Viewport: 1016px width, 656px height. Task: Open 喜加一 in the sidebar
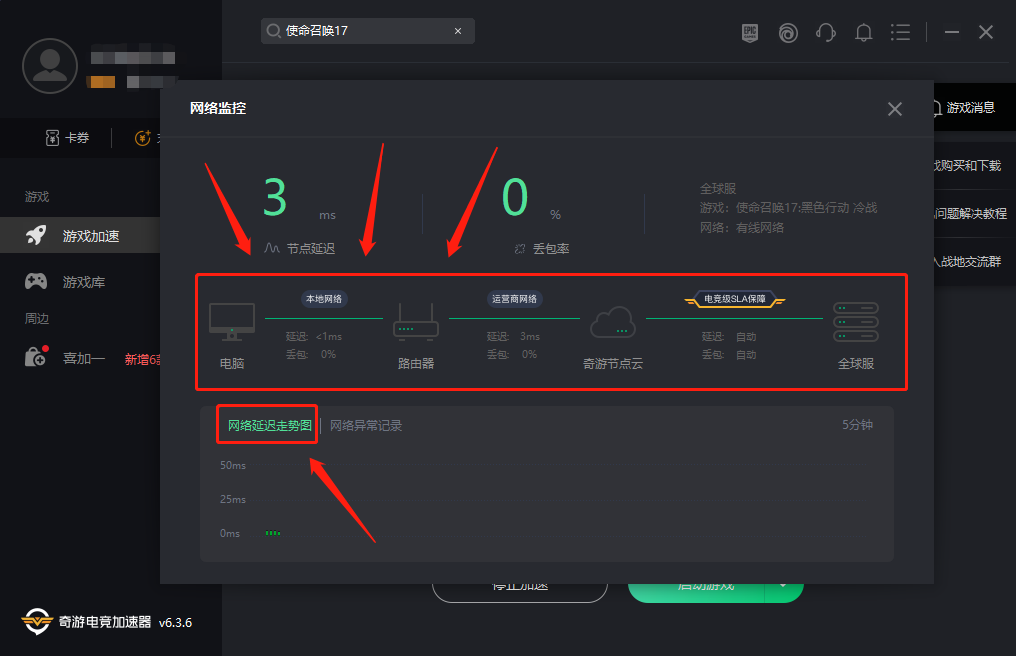click(x=84, y=358)
